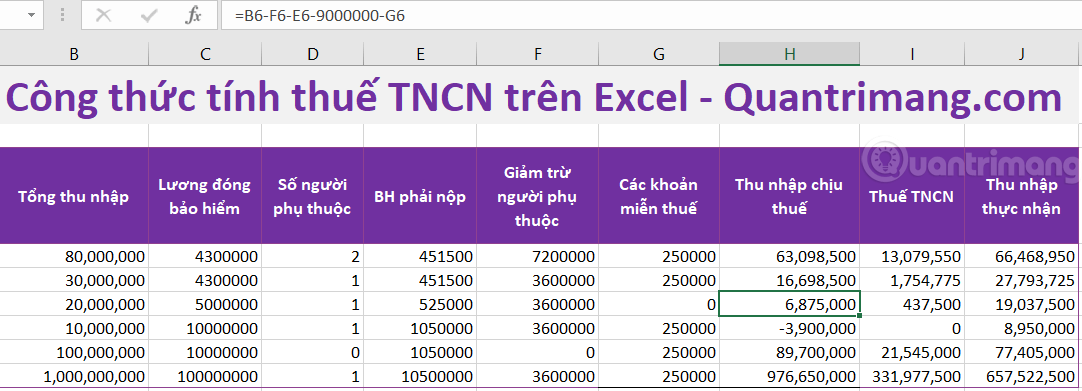Viewport: 1082px width, 391px height.
Task: Expand the Name Box dropdown arrow
Action: (30, 15)
